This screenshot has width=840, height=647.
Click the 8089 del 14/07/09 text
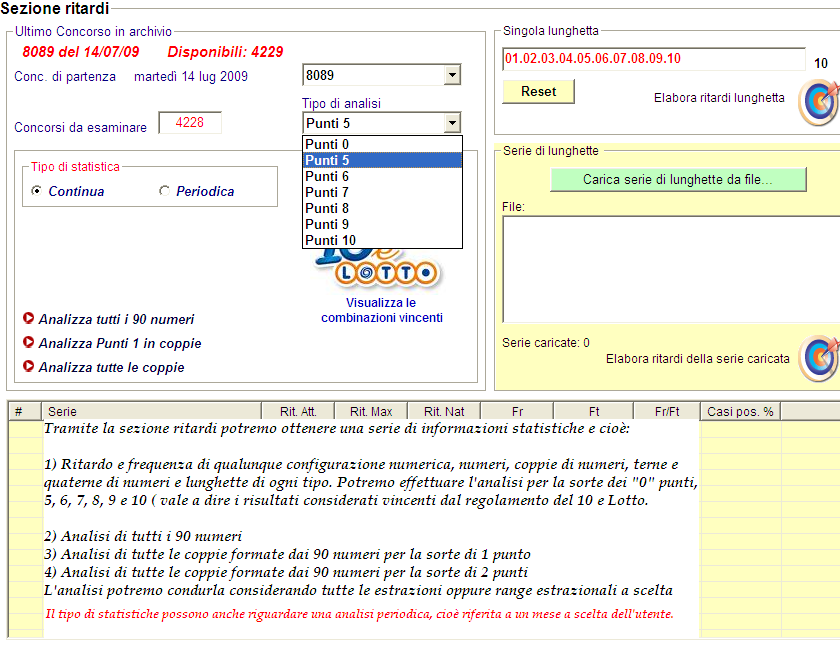pos(80,51)
